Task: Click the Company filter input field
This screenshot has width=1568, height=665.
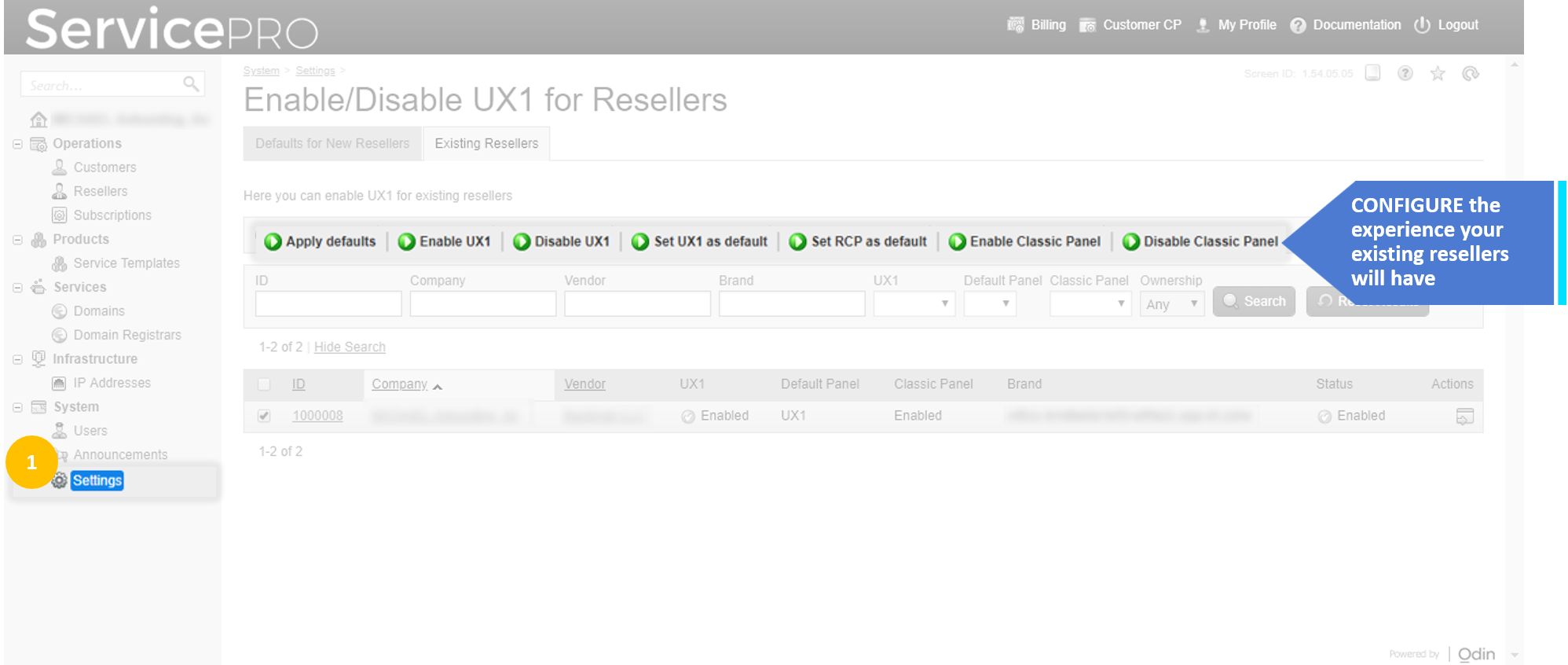Action: point(482,303)
